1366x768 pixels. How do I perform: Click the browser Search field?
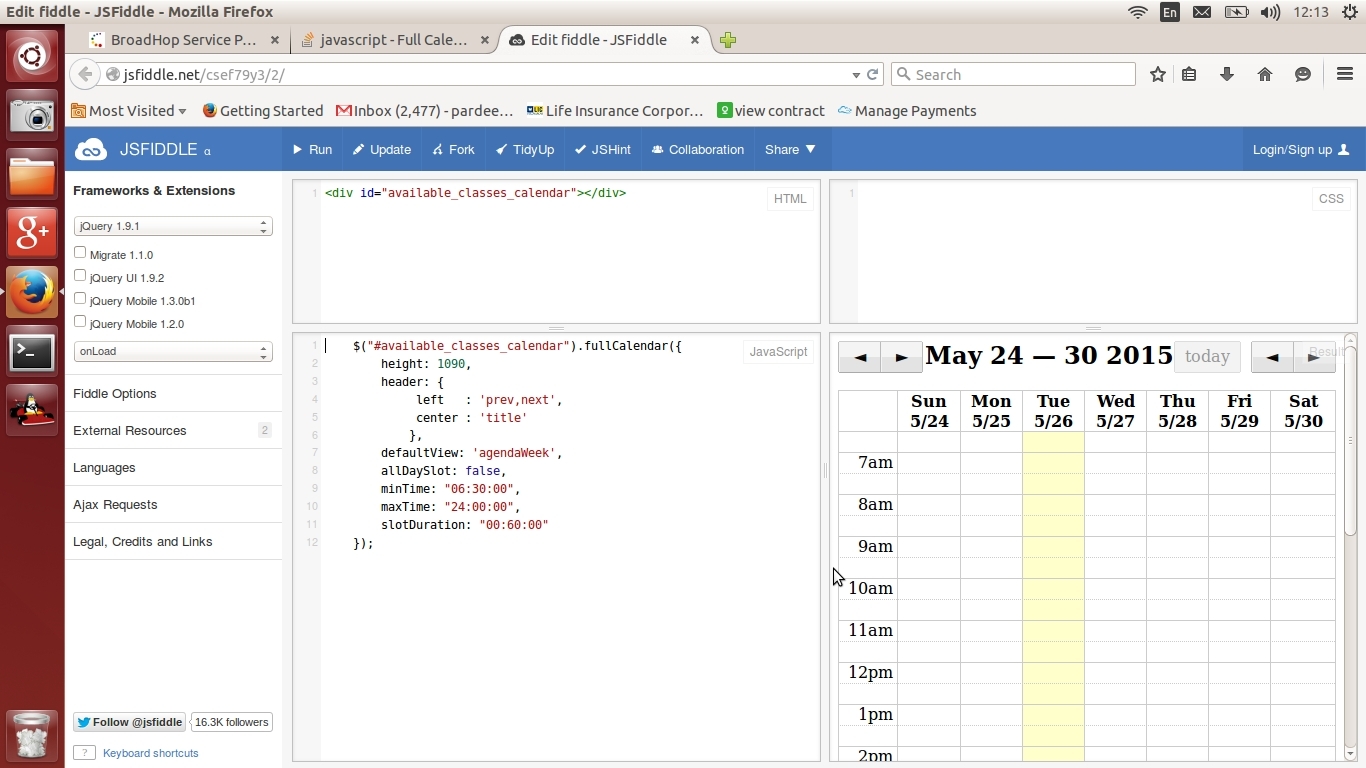pyautogui.click(x=1013, y=74)
